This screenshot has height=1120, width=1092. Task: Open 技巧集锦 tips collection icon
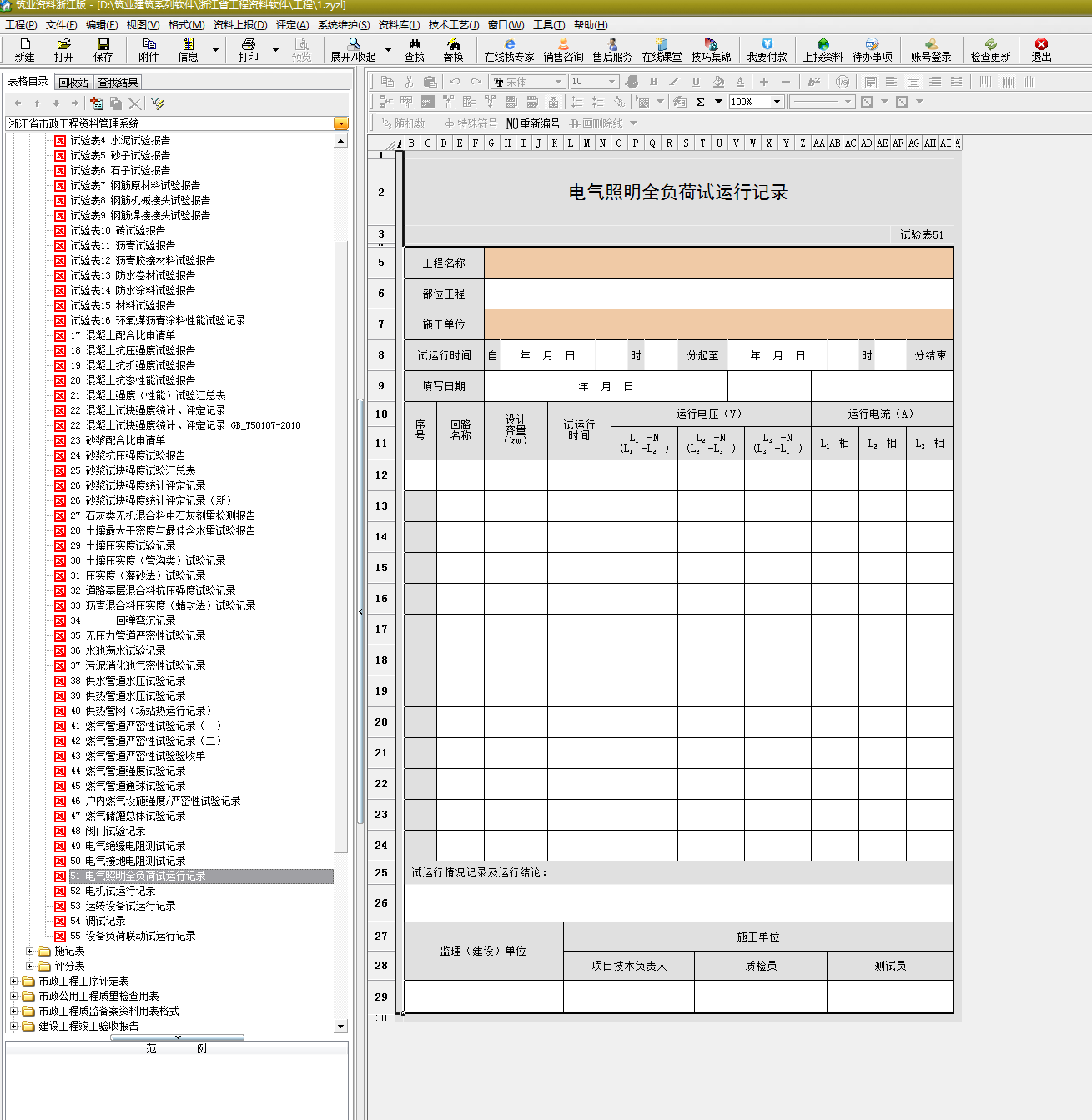coord(712,49)
